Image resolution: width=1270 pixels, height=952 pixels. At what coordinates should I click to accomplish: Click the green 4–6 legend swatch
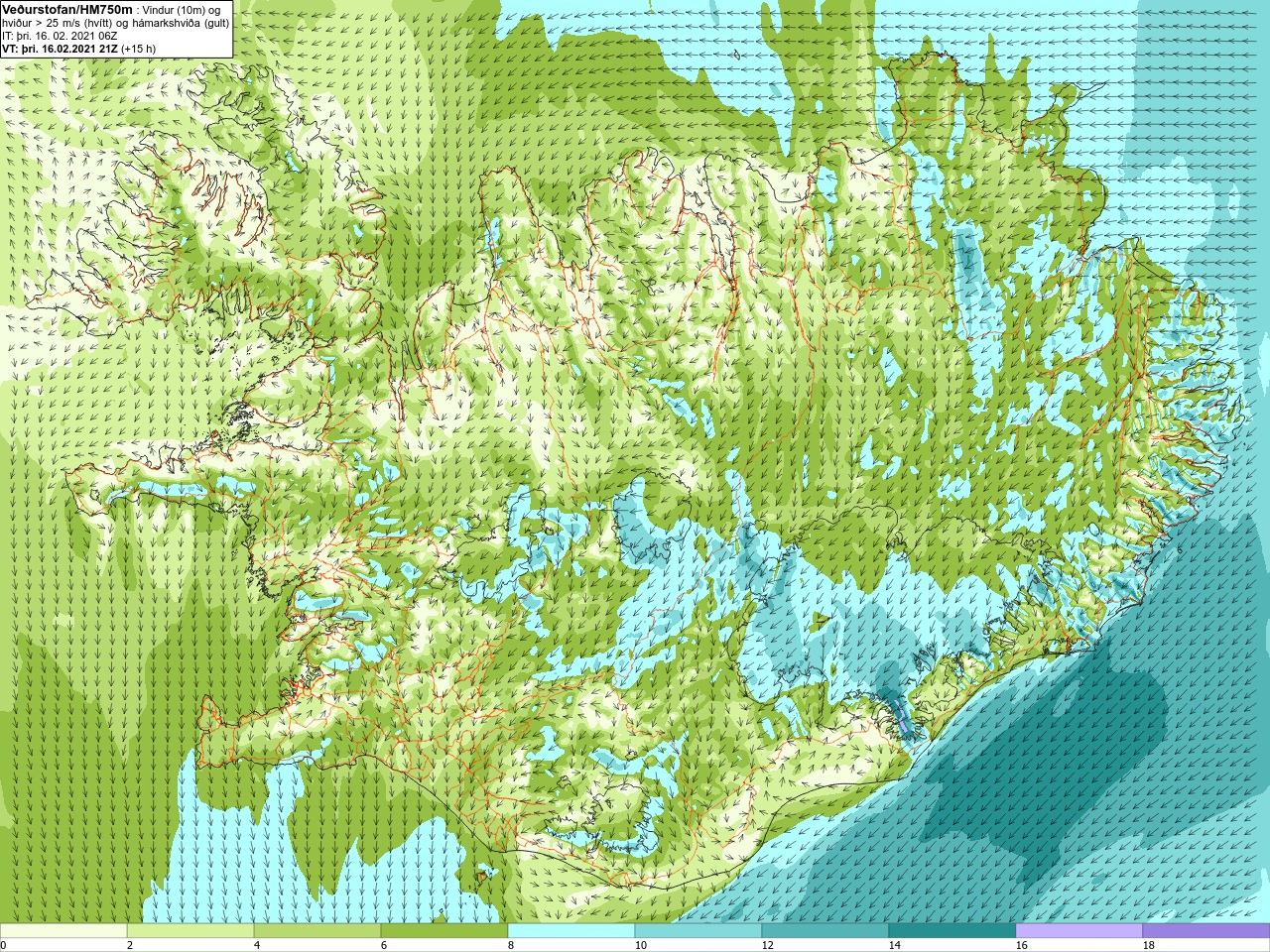click(317, 931)
